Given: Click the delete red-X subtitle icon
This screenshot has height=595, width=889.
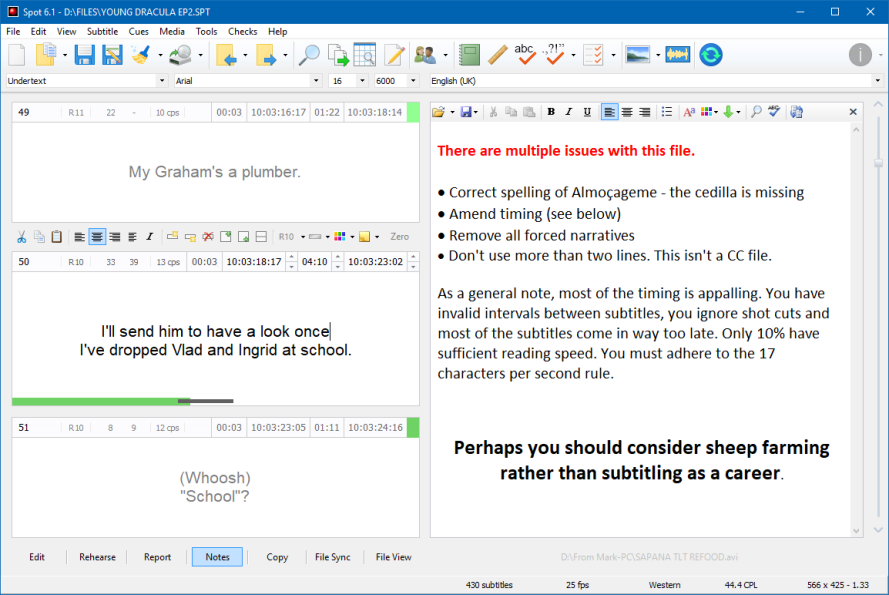Looking at the screenshot, I should (x=208, y=237).
